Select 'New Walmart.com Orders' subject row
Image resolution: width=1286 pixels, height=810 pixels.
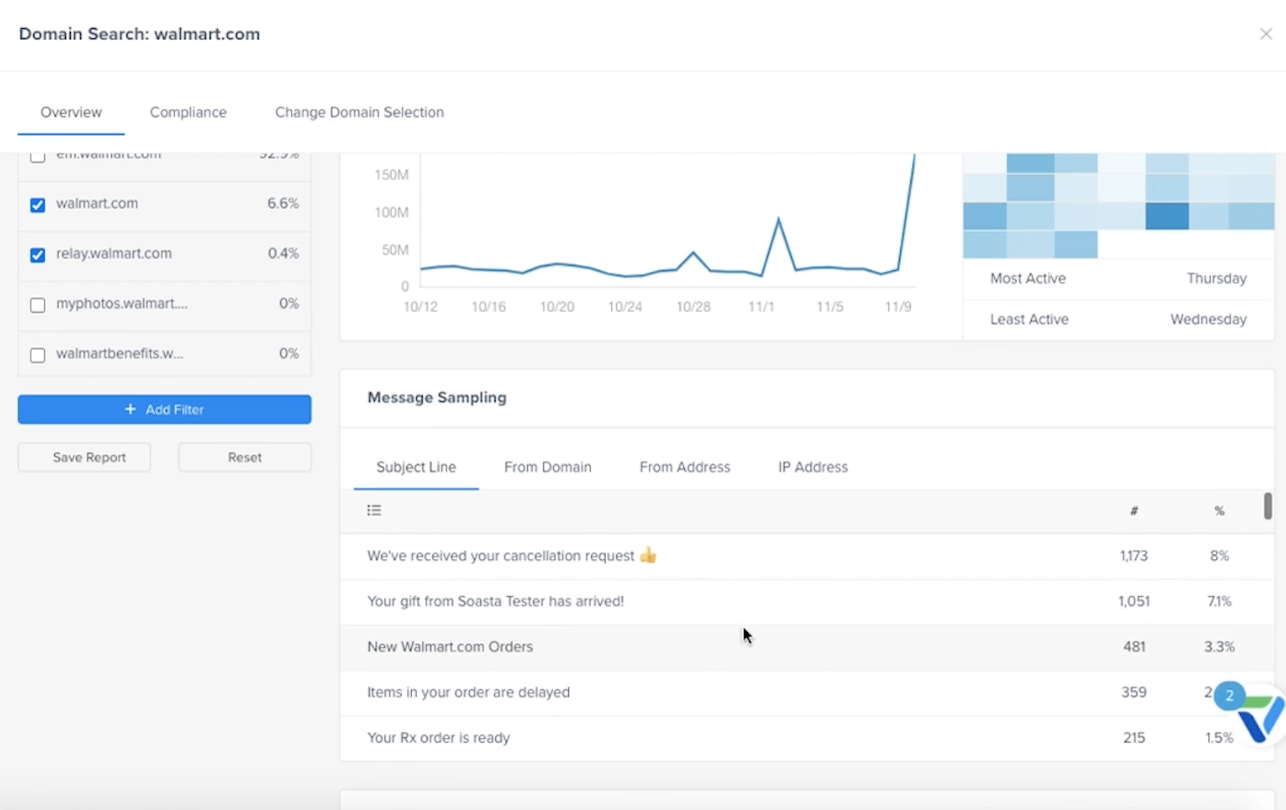coord(805,647)
